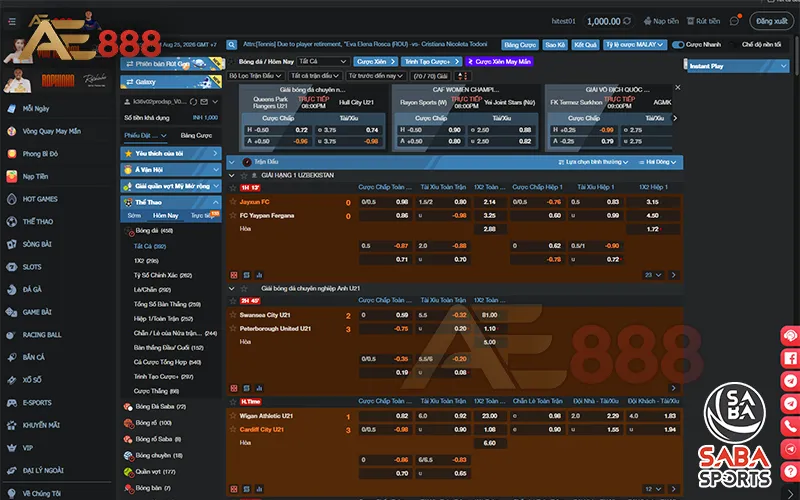Switch to the Trực tiếp live tab
The width and height of the screenshot is (800, 500).
[x=203, y=215]
